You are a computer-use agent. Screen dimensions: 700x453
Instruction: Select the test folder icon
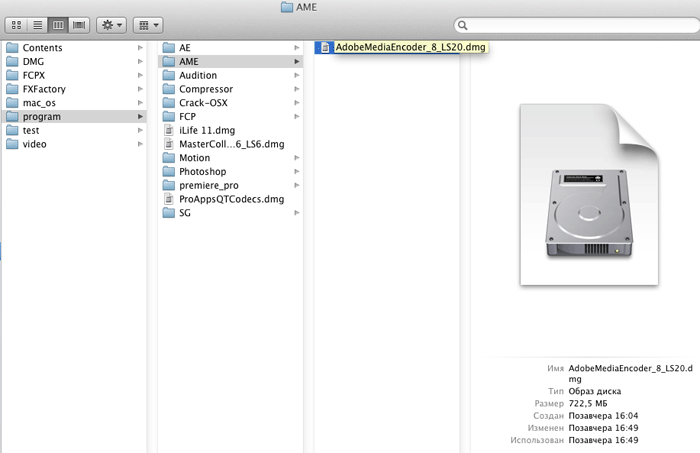point(12,131)
